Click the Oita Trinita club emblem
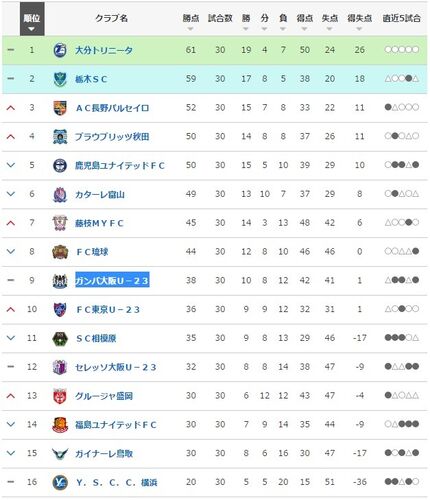 tap(60, 50)
